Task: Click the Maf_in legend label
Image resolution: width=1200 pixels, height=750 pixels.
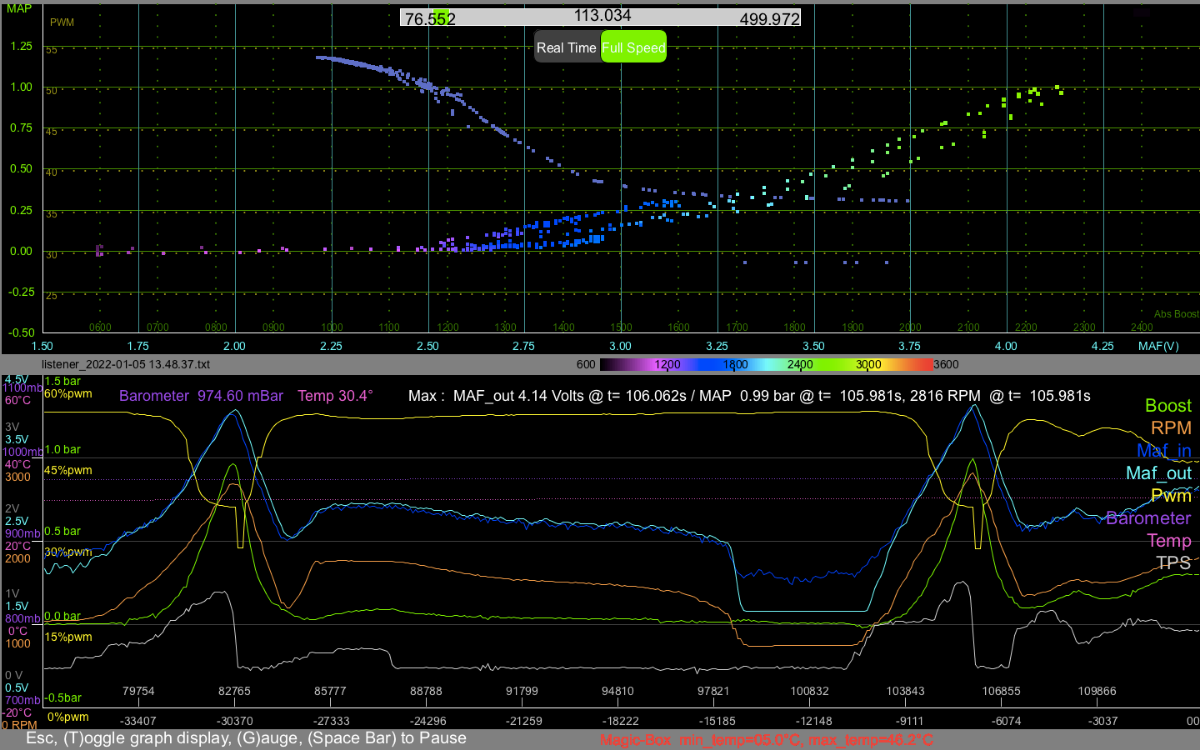Action: [x=1162, y=451]
